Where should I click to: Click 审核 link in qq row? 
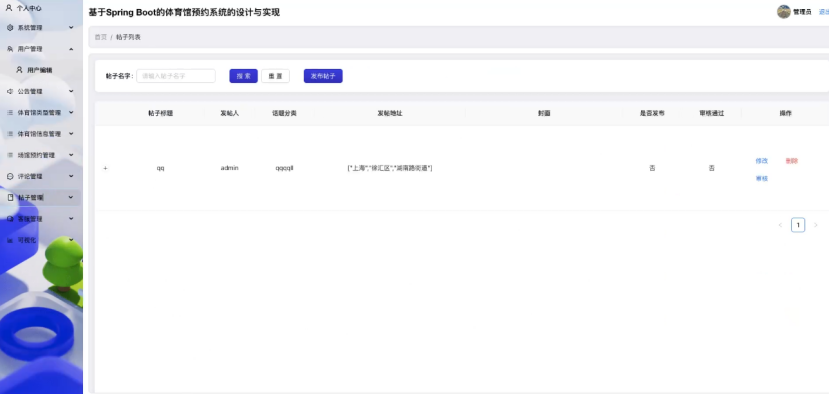point(761,179)
